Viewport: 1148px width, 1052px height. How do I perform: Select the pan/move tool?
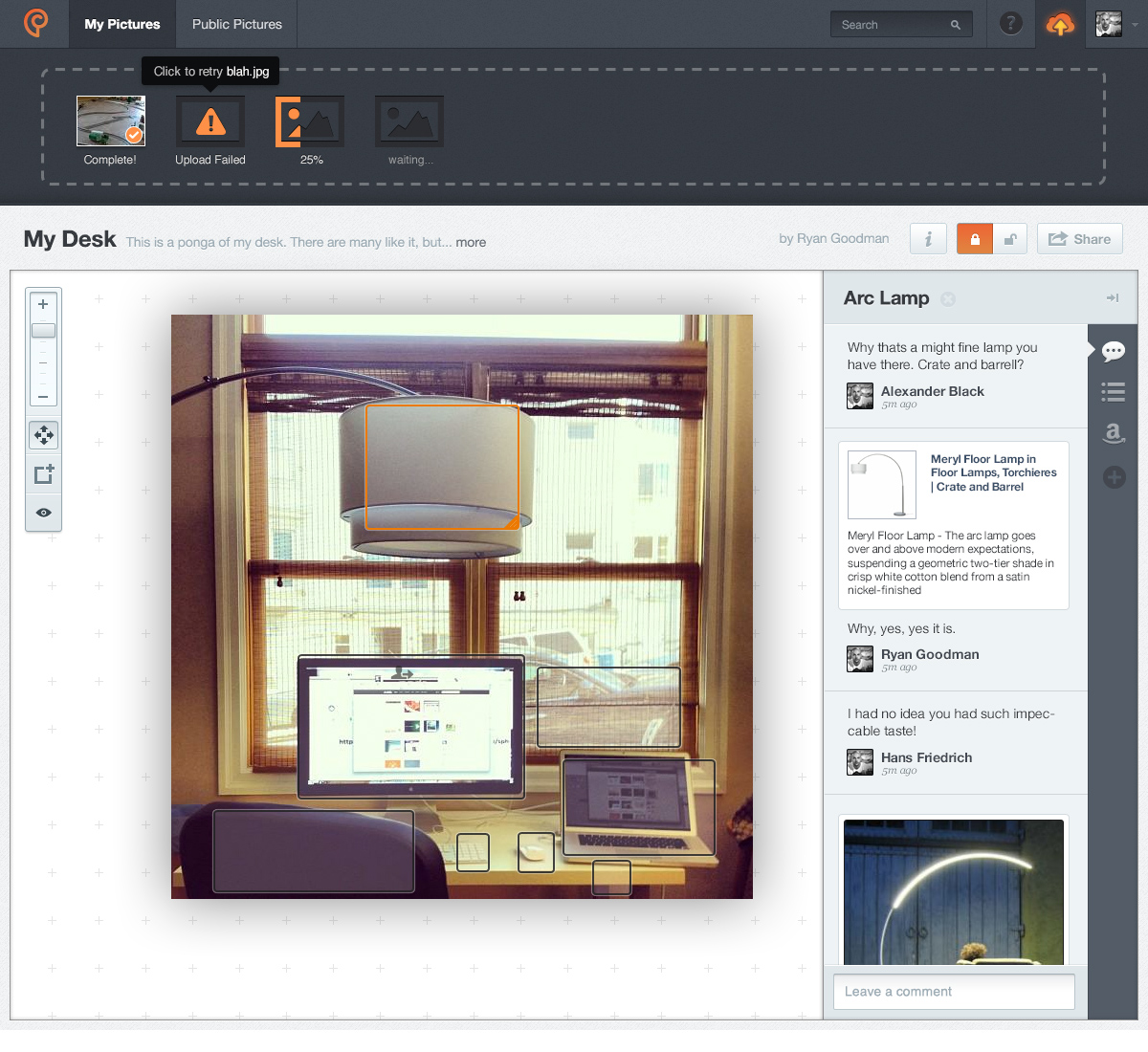click(43, 435)
